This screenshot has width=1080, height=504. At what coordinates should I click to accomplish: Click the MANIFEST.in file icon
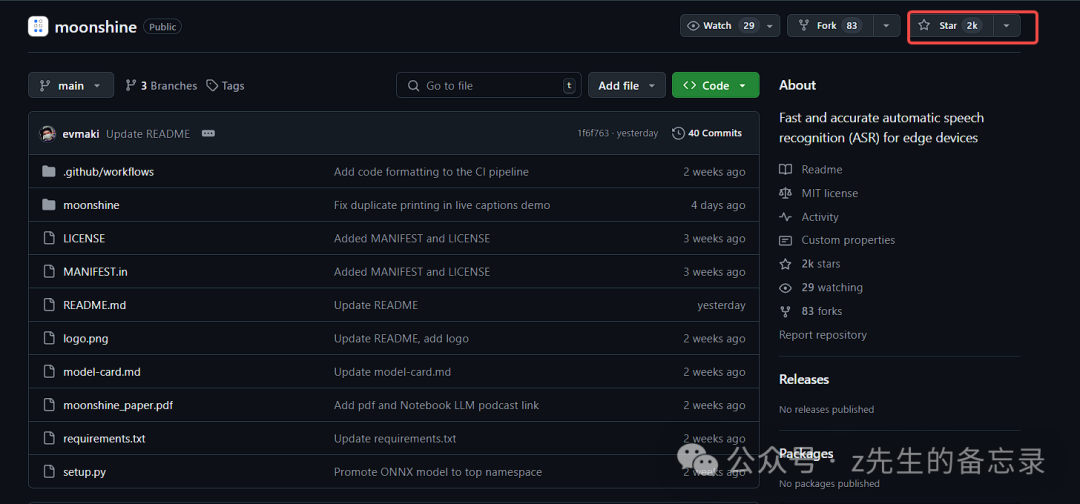point(48,272)
